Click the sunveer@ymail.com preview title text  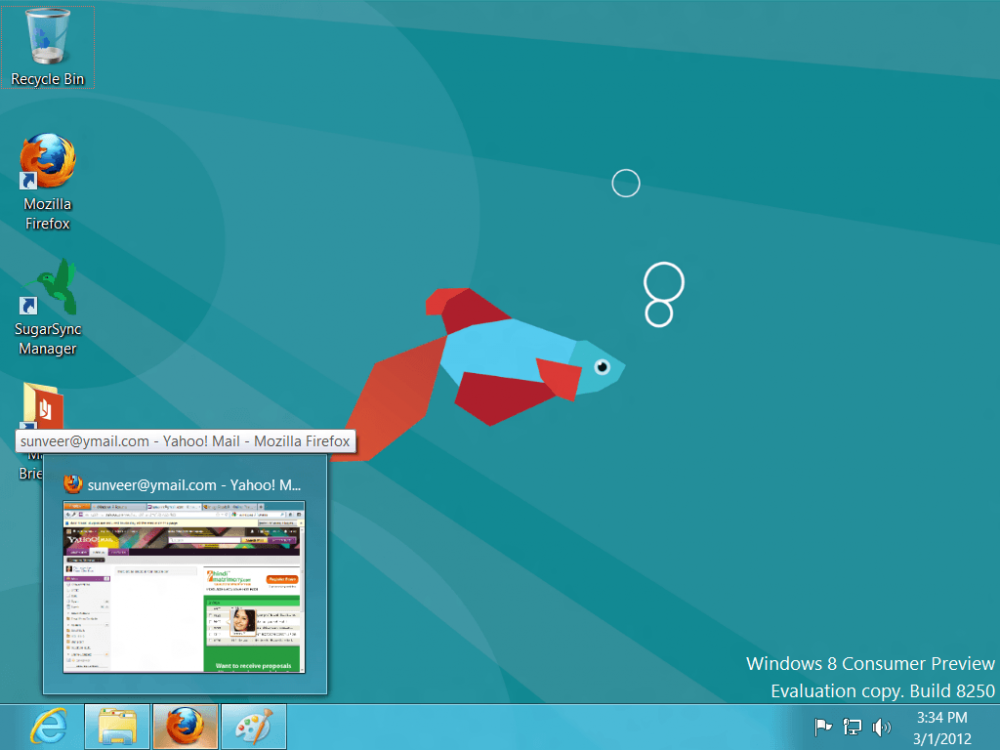pyautogui.click(x=194, y=485)
